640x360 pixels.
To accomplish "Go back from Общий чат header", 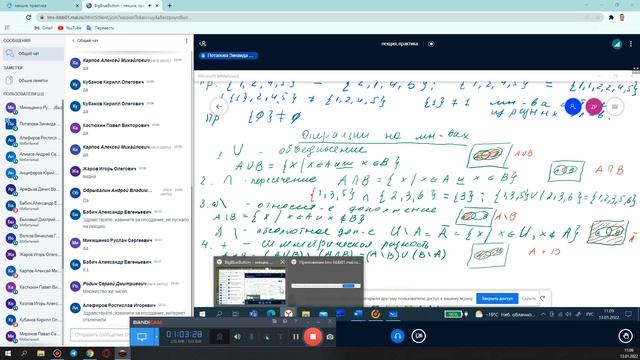I will [84, 40].
